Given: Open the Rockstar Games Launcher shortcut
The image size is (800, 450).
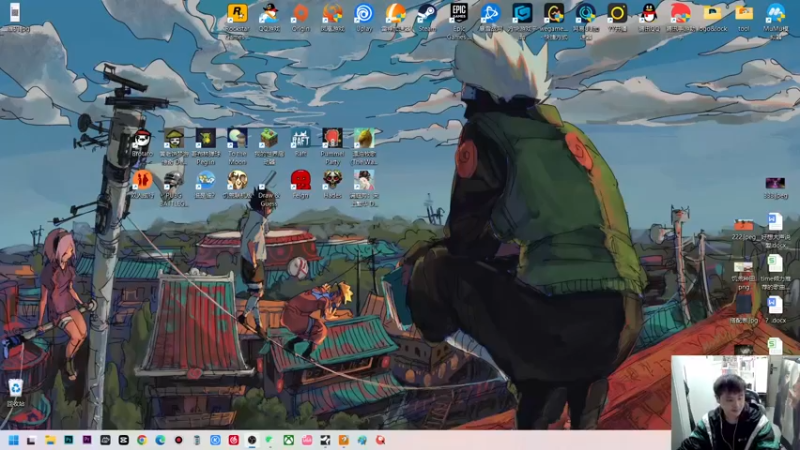Looking at the screenshot, I should click(237, 20).
